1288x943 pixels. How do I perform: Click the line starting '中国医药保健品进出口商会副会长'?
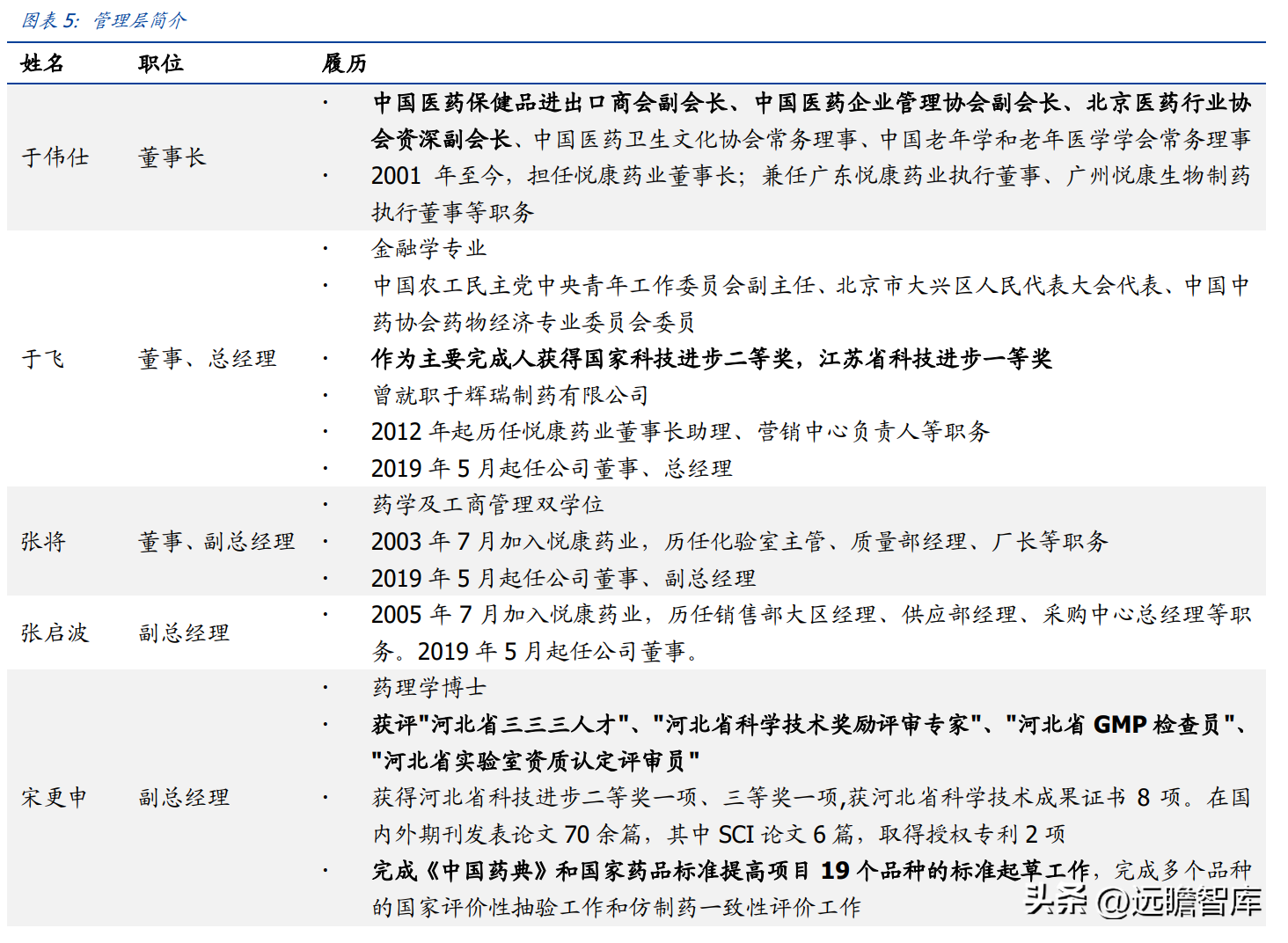click(811, 103)
